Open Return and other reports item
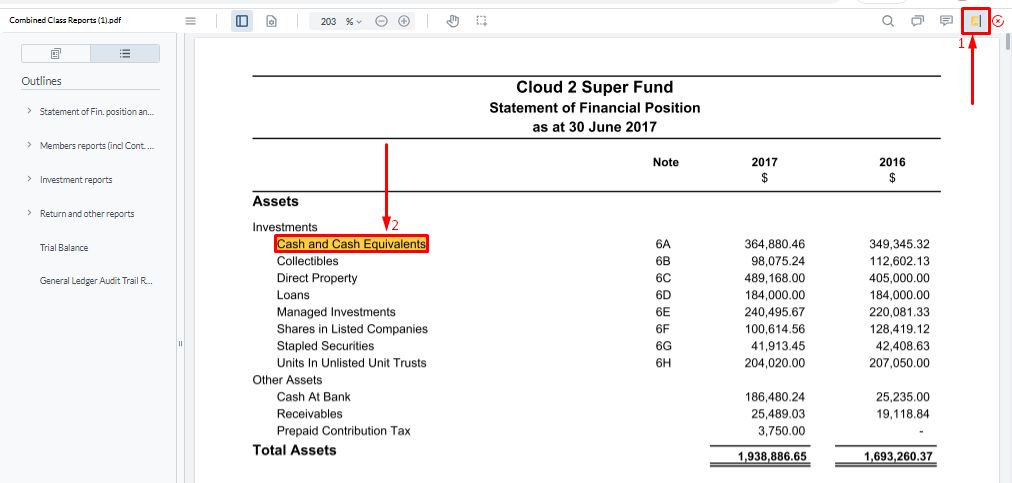 [87, 214]
